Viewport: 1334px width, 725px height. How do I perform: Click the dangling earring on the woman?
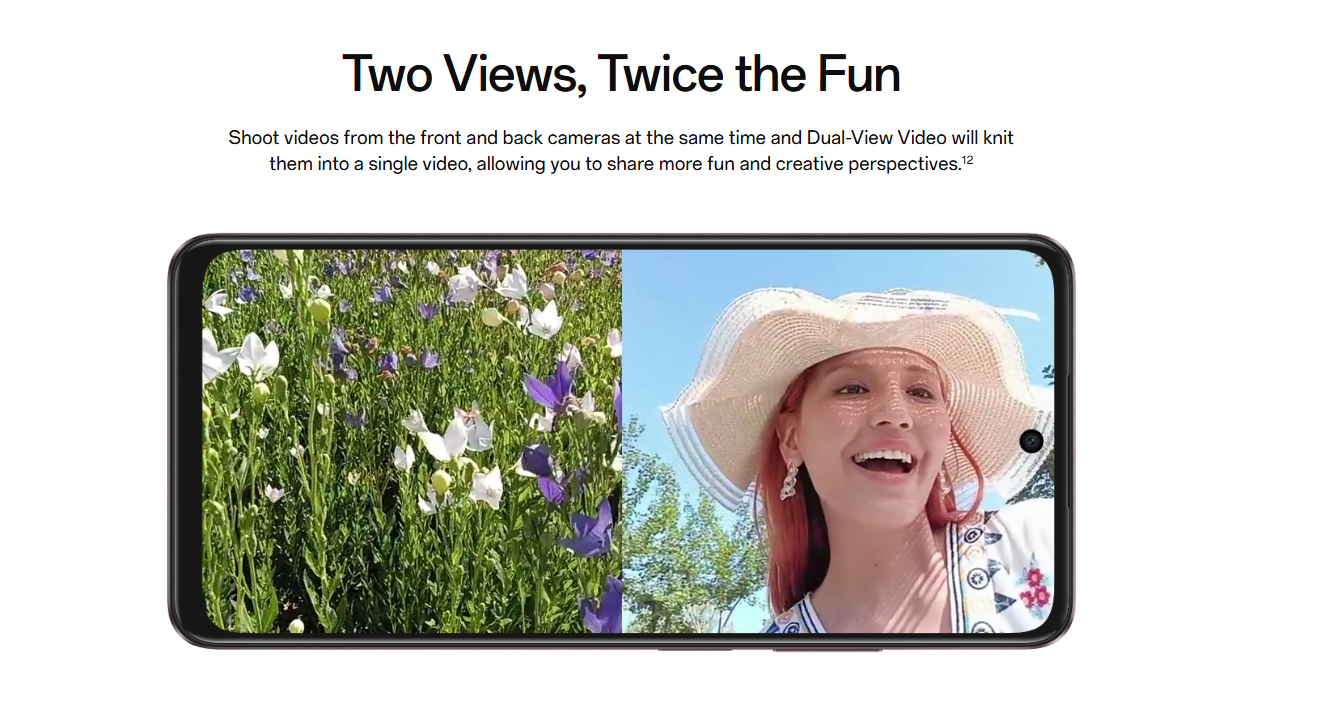coord(790,480)
